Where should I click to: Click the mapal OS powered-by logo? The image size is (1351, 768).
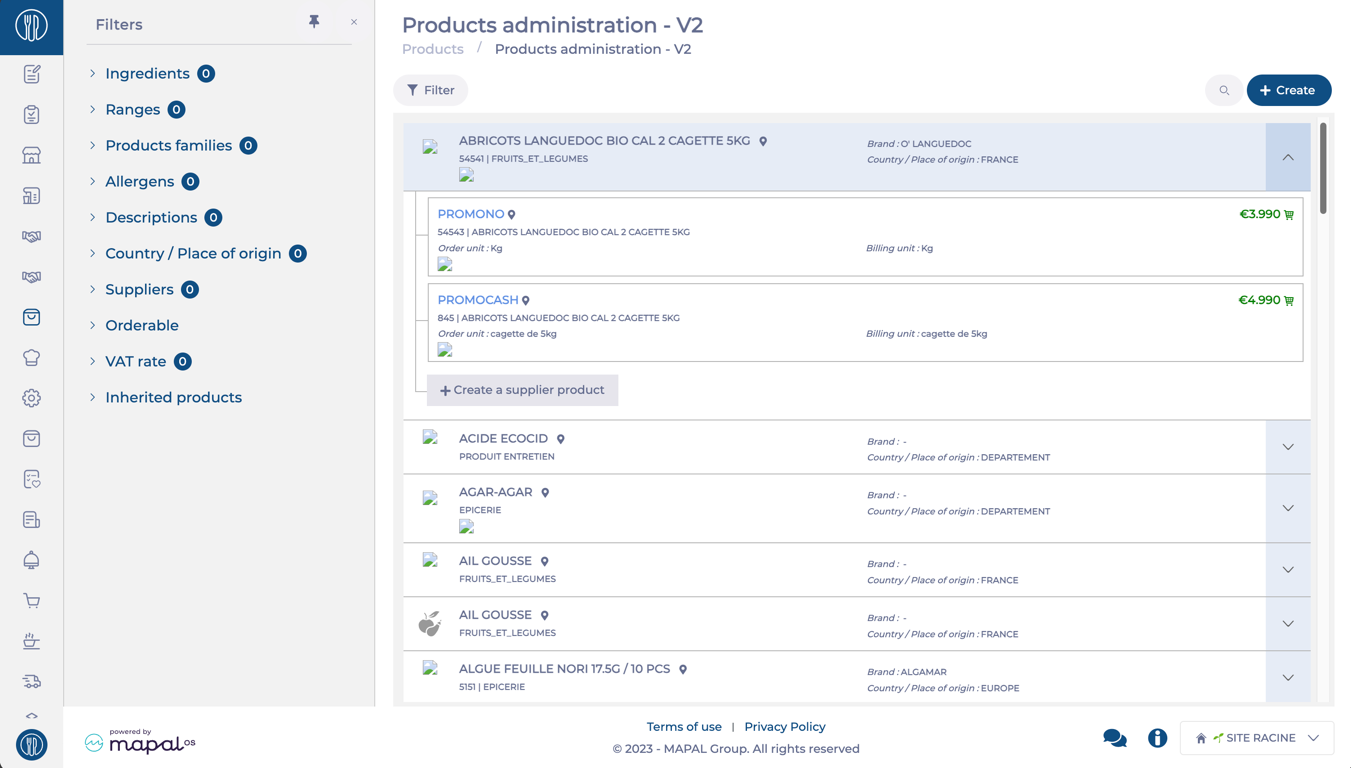coord(140,741)
